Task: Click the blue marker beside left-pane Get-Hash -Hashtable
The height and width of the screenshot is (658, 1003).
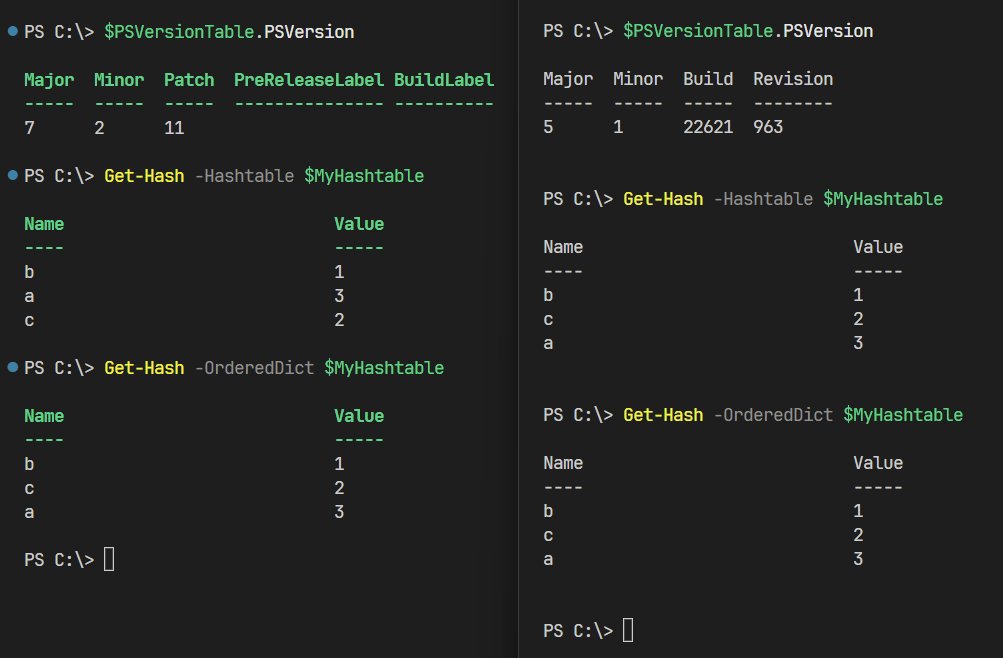Action: point(12,175)
